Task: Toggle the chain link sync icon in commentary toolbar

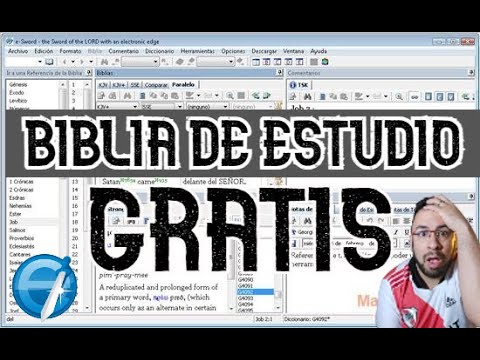Action: (x=414, y=96)
